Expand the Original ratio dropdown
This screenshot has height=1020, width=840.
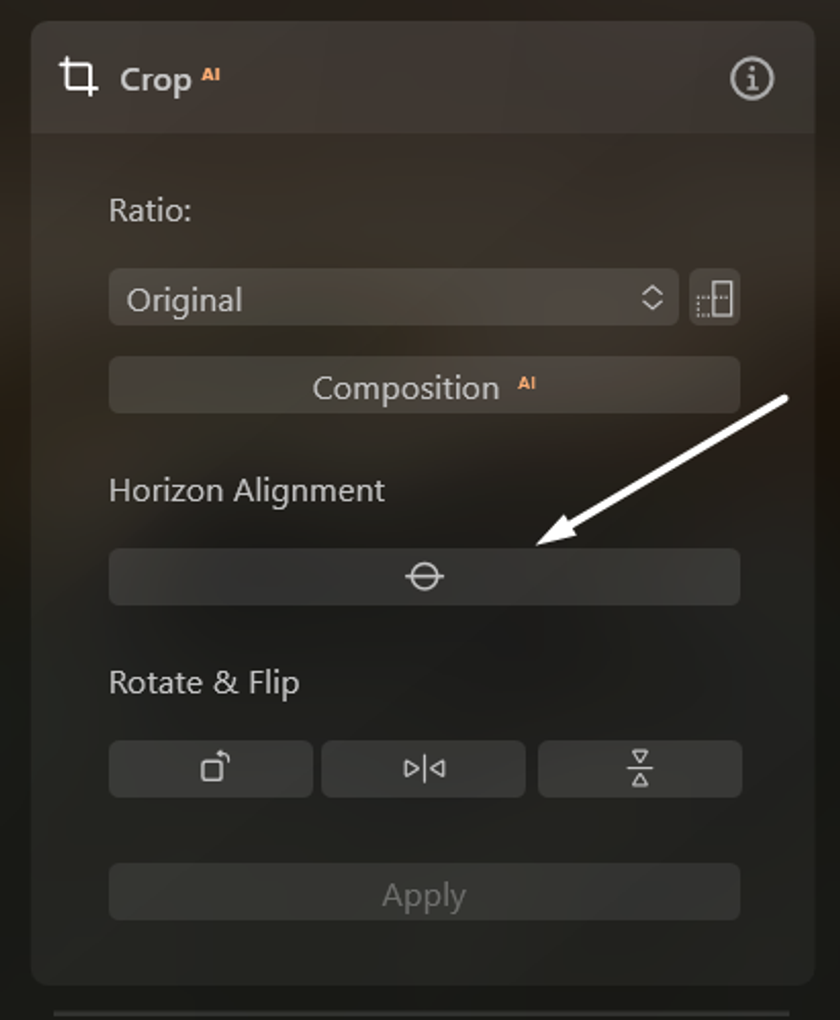394,297
